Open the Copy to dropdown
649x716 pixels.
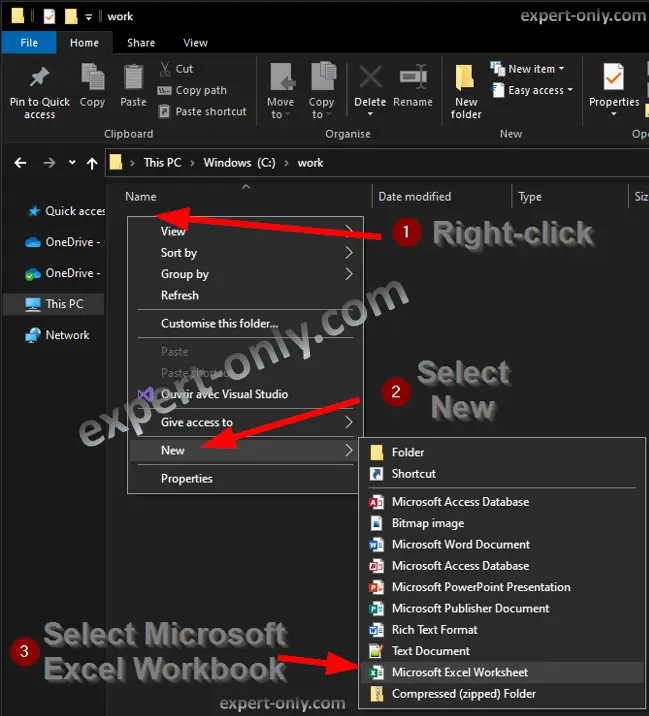(x=321, y=91)
